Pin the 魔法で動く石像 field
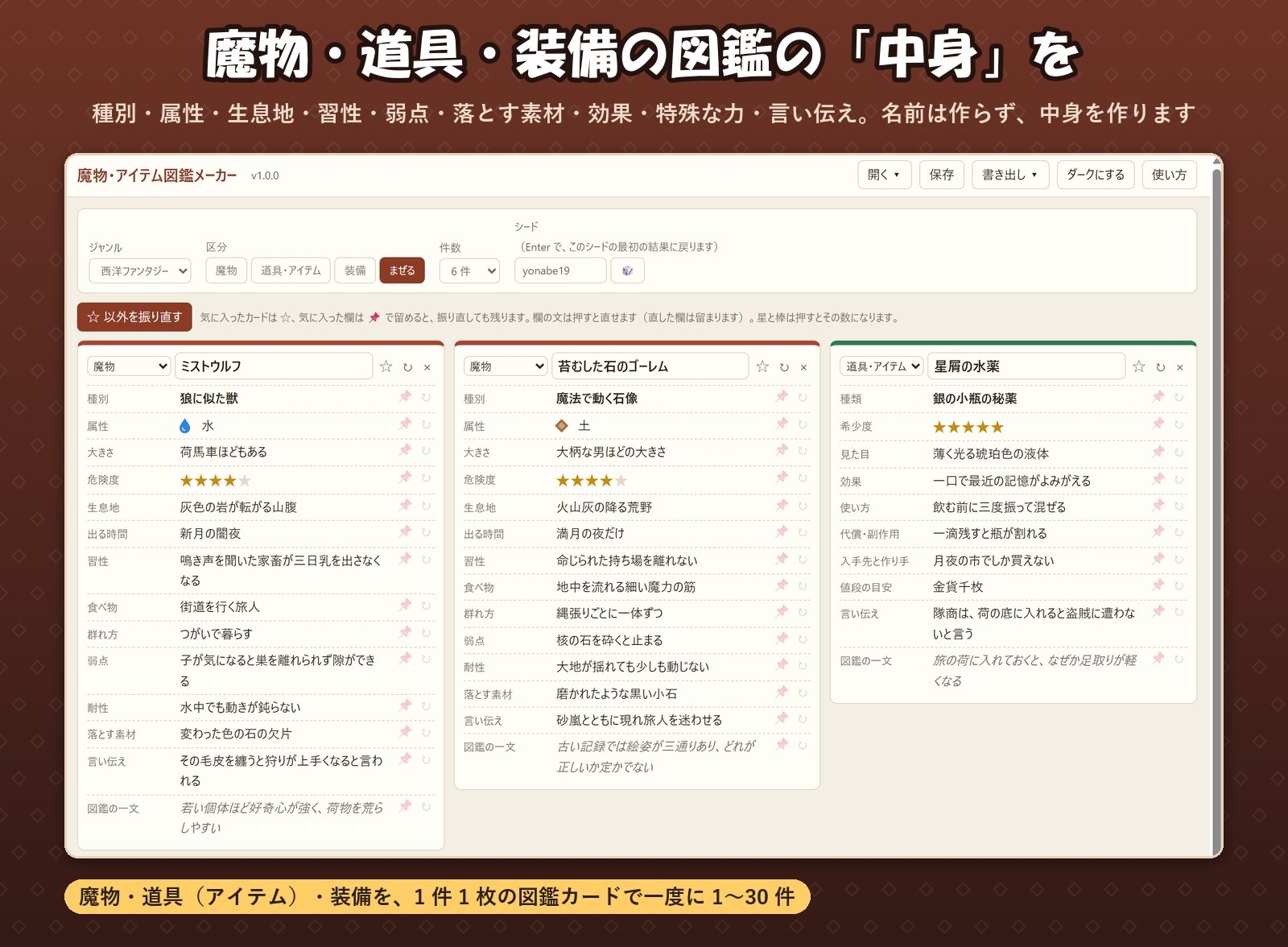Viewport: 1288px width, 947px height. pyautogui.click(x=782, y=396)
